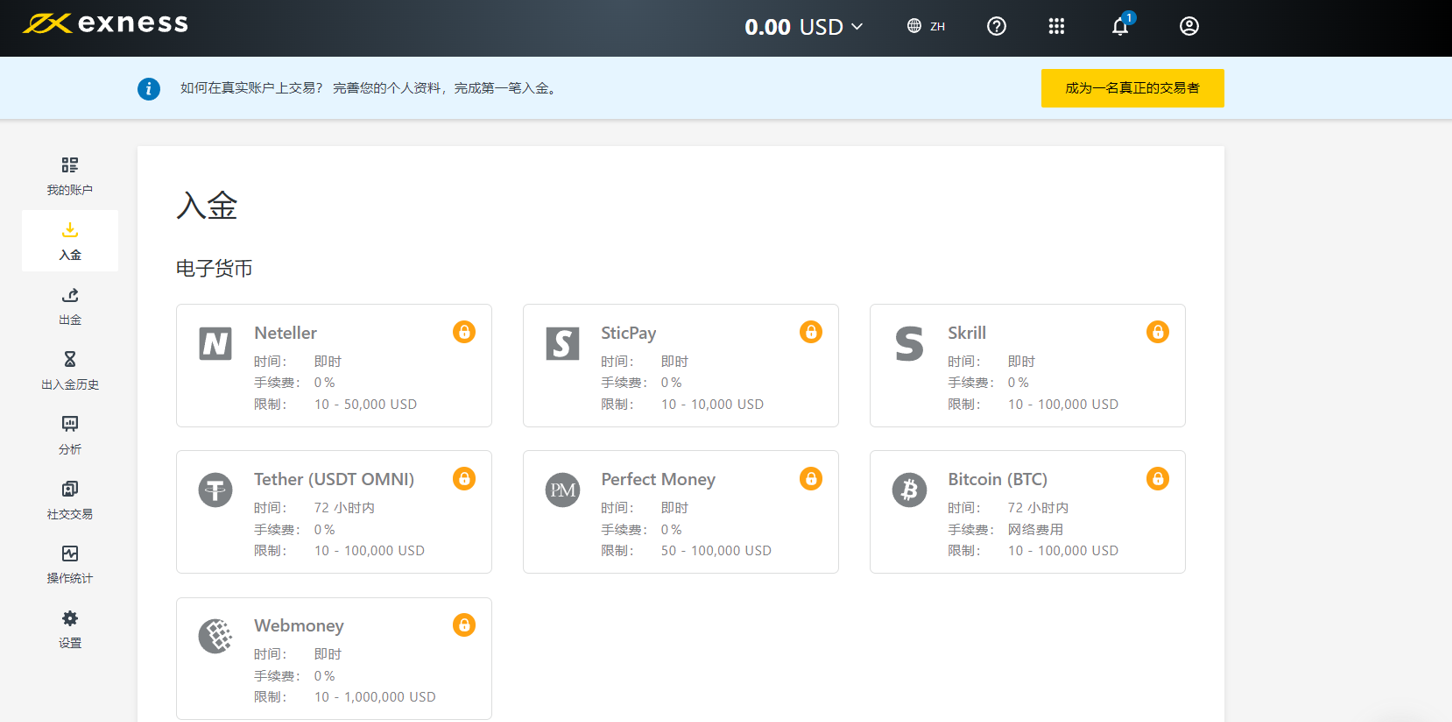Open the apps grid icon
The image size is (1452, 722).
1056,26
